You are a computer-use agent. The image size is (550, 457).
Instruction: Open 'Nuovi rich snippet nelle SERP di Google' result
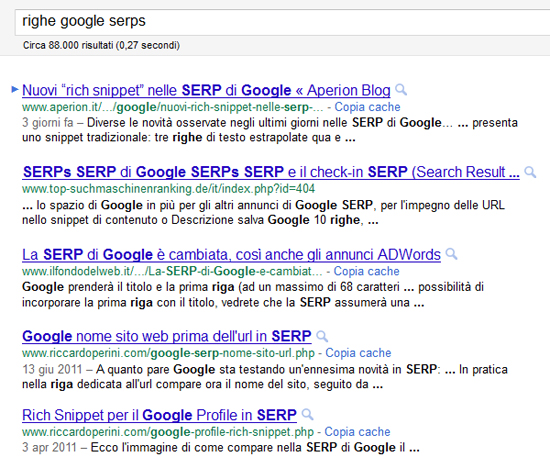pos(206,90)
